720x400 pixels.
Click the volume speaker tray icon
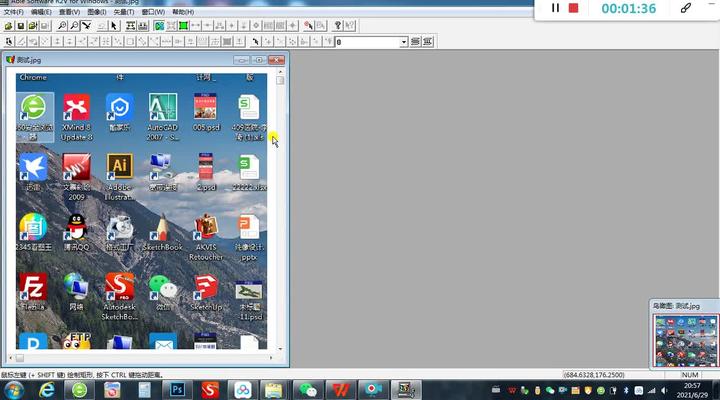coord(664,390)
